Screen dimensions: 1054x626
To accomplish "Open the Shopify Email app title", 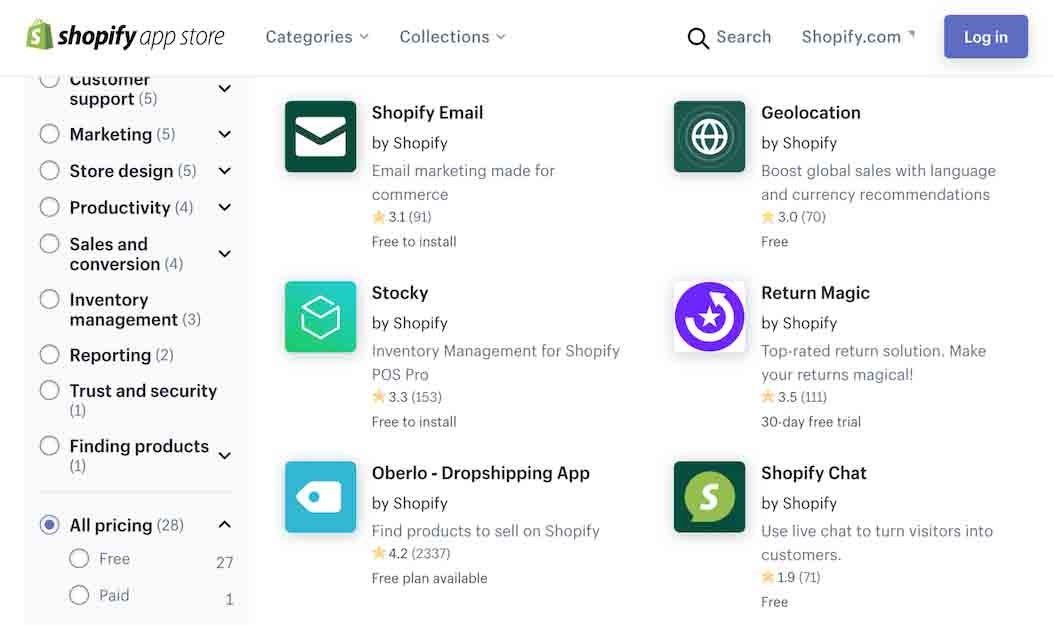I will (427, 112).
